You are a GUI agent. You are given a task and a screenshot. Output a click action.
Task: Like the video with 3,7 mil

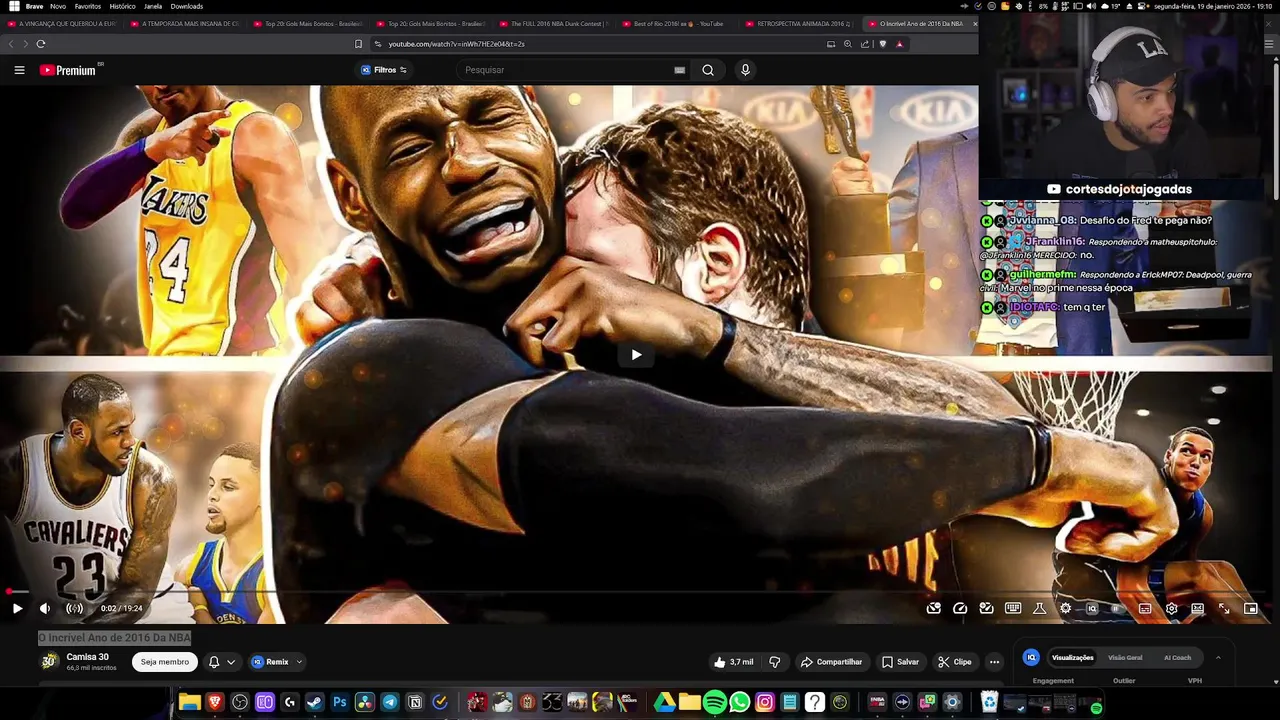point(733,662)
